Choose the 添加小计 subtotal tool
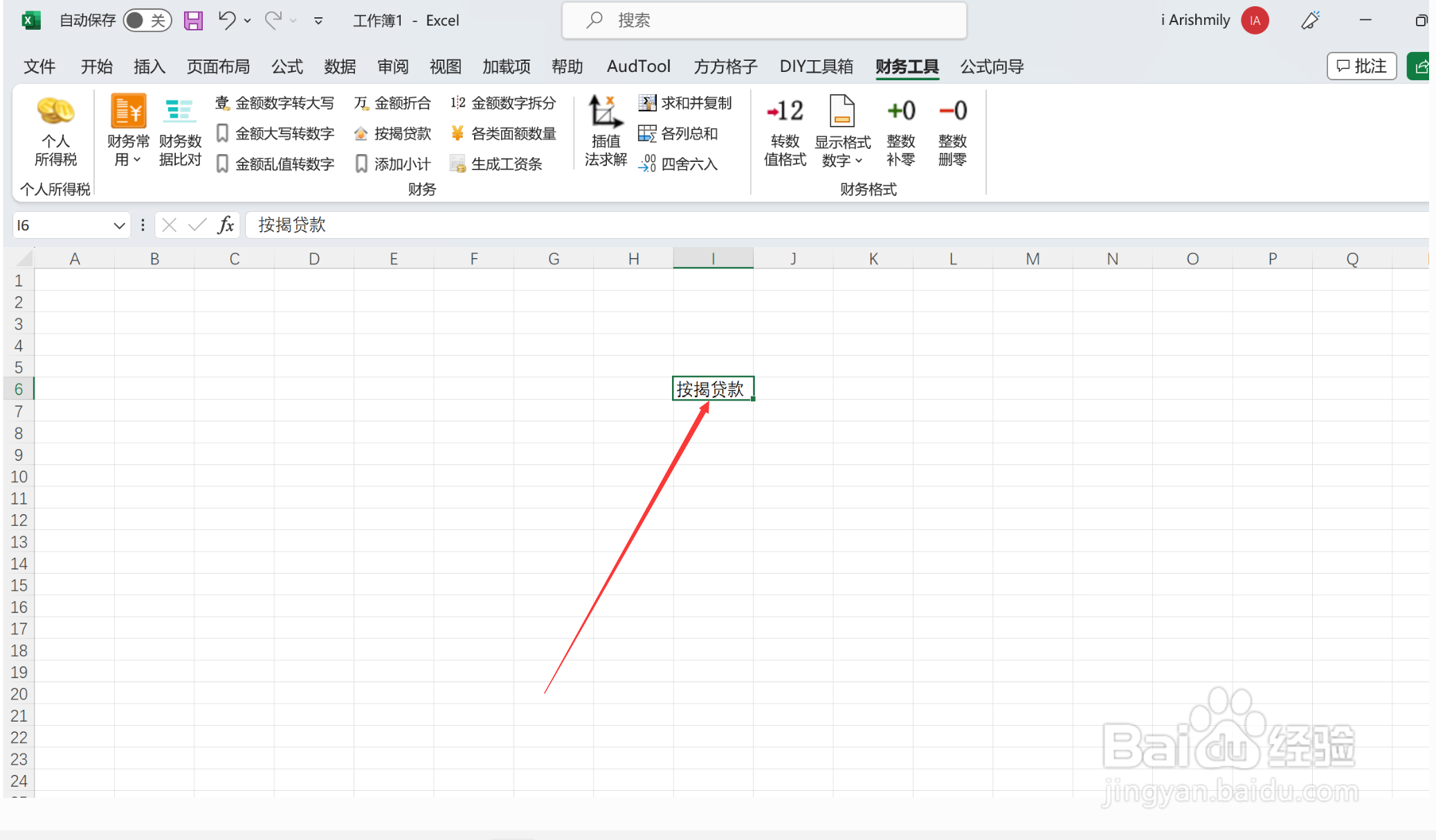The image size is (1436, 840). [392, 164]
